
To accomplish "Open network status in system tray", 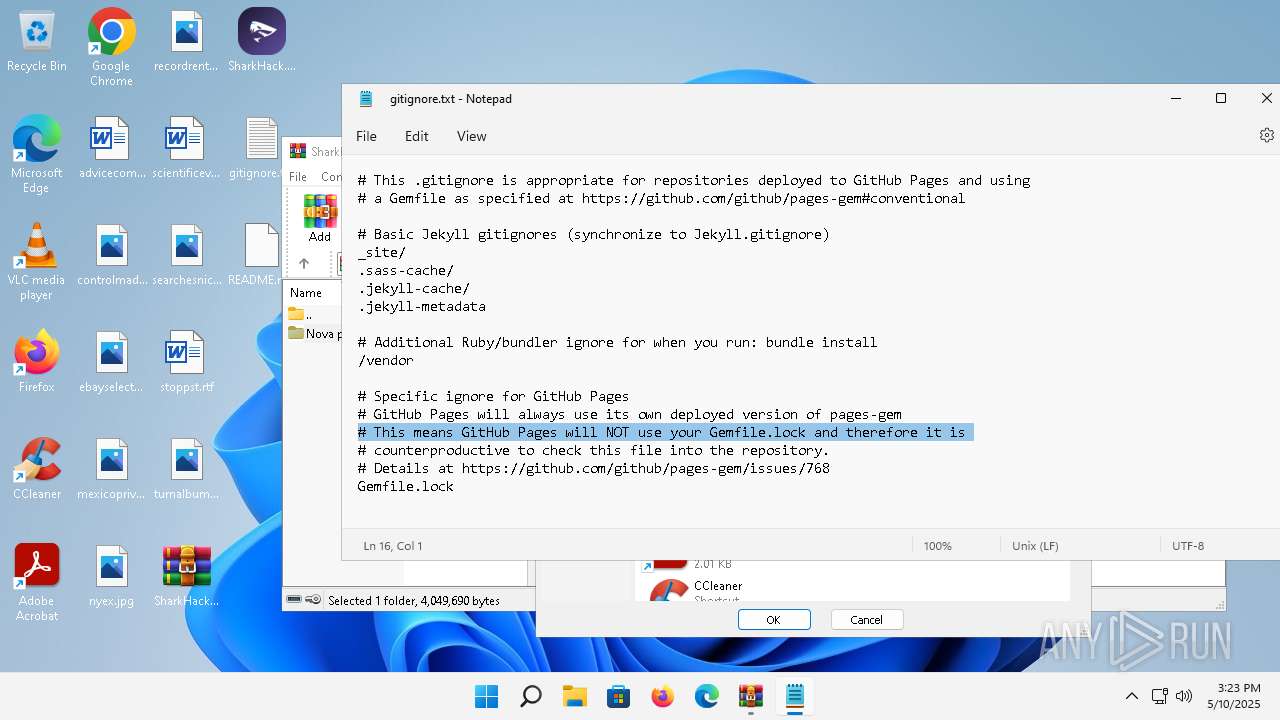I will point(1160,696).
